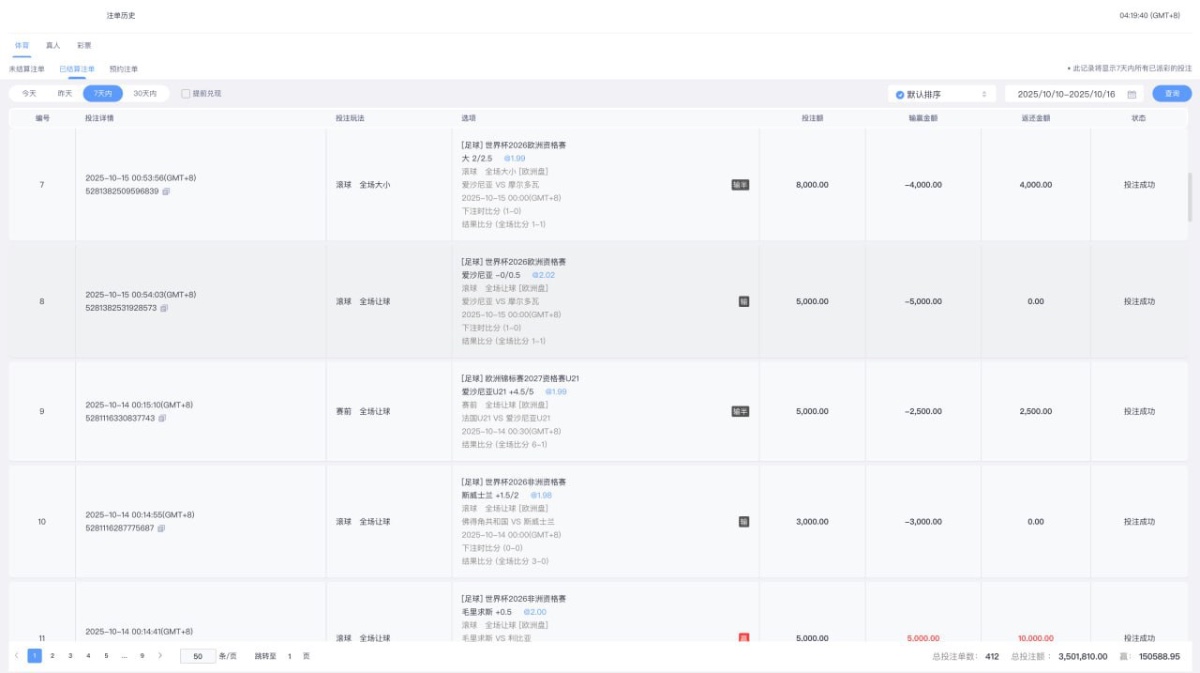Viewport: 1200px width, 673px height.
Task: Click the jump-to-page input field
Action: 289,656
